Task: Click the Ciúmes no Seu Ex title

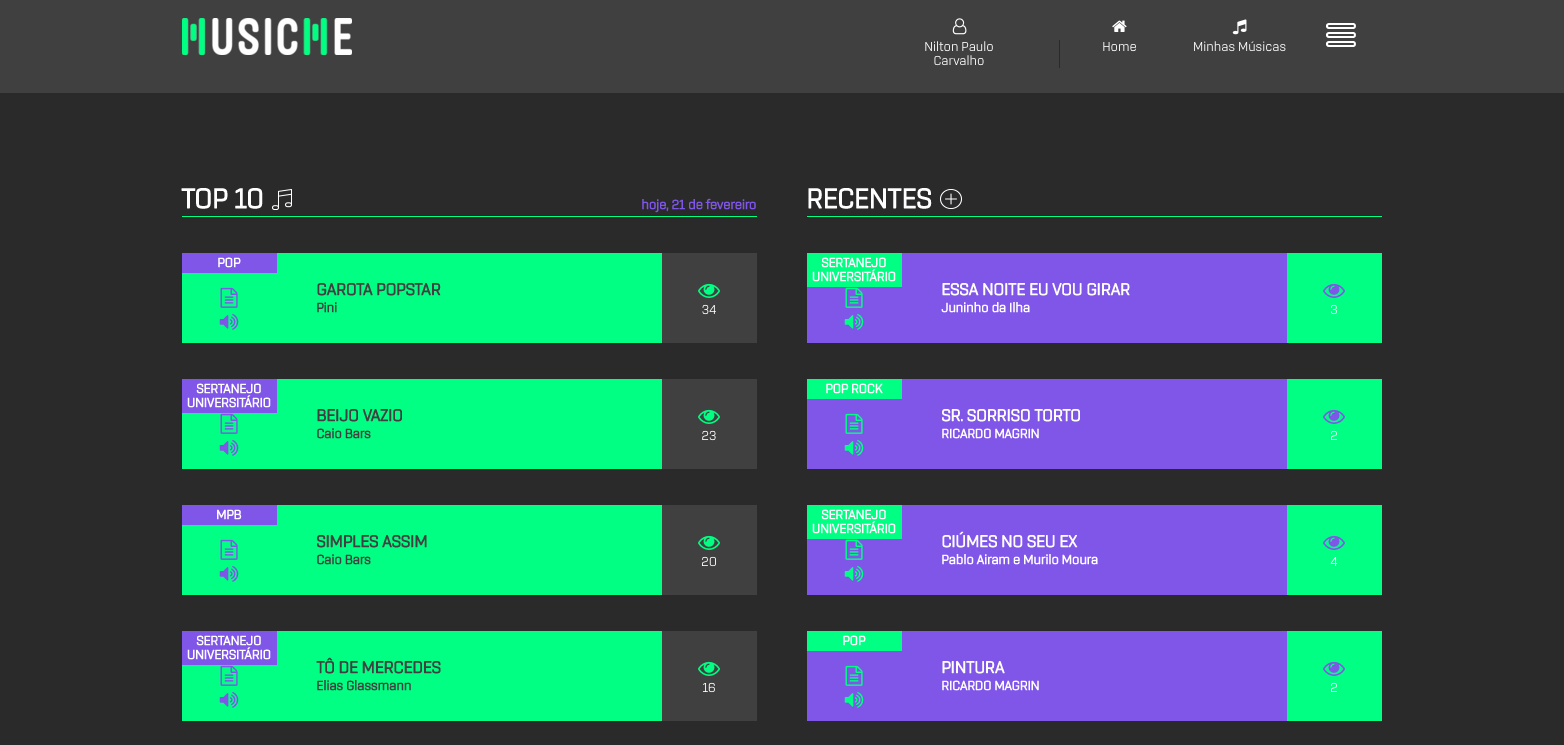Action: tap(1009, 542)
